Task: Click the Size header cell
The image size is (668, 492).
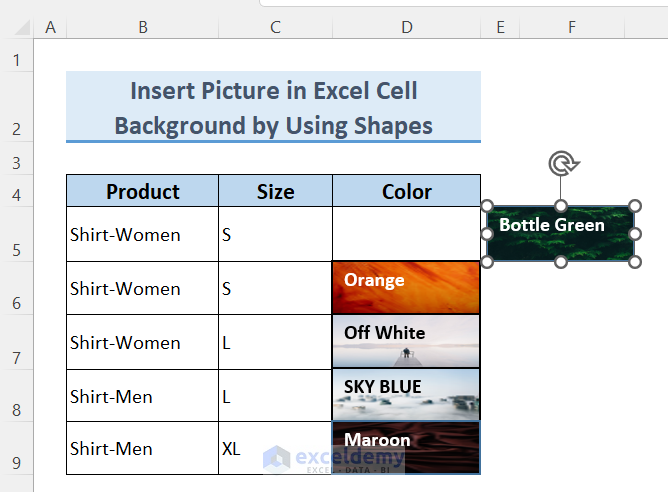Action: click(275, 191)
